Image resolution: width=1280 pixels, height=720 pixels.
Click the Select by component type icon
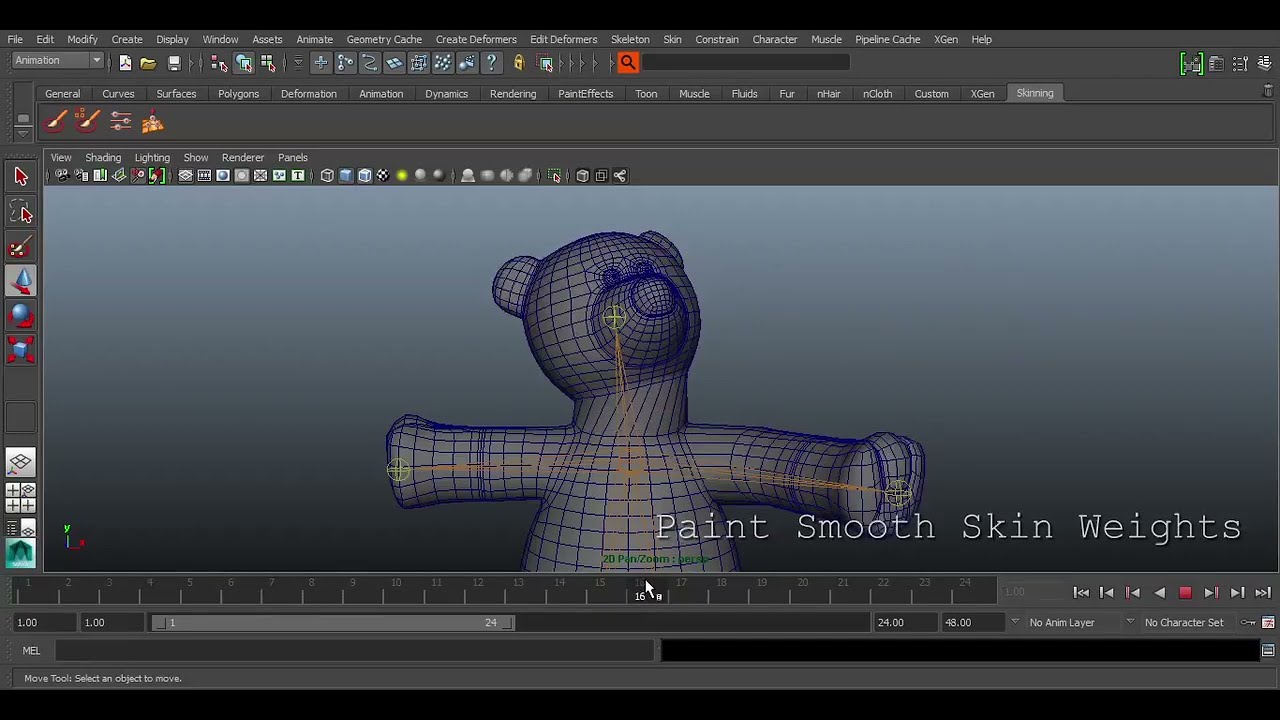(x=268, y=63)
